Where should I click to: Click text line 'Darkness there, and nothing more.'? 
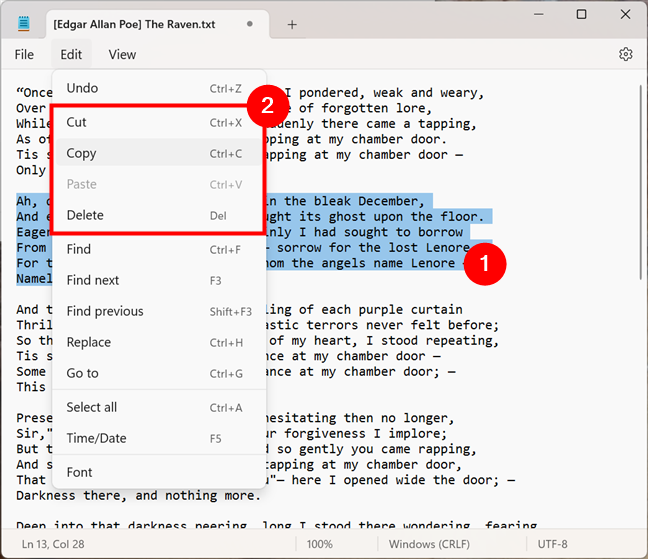(x=138, y=495)
